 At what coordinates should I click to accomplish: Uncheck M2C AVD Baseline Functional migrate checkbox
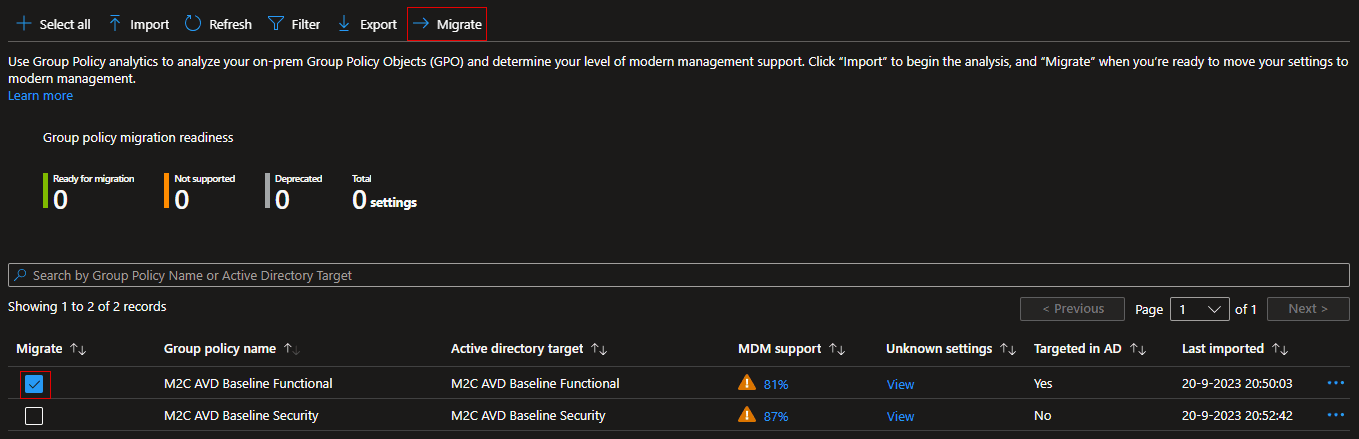[x=34, y=383]
